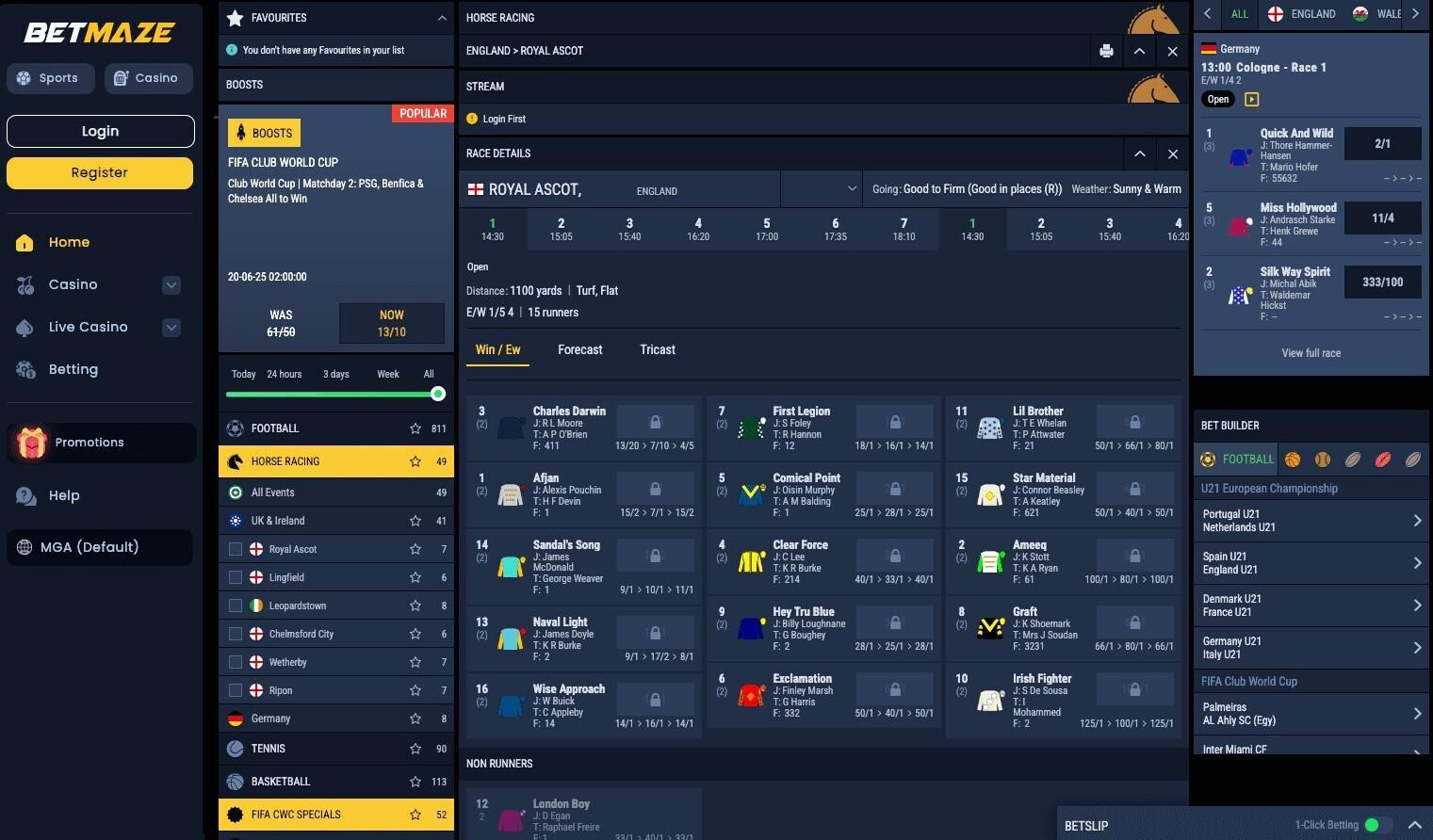Select basketball icon in Bet Builder

click(1293, 460)
